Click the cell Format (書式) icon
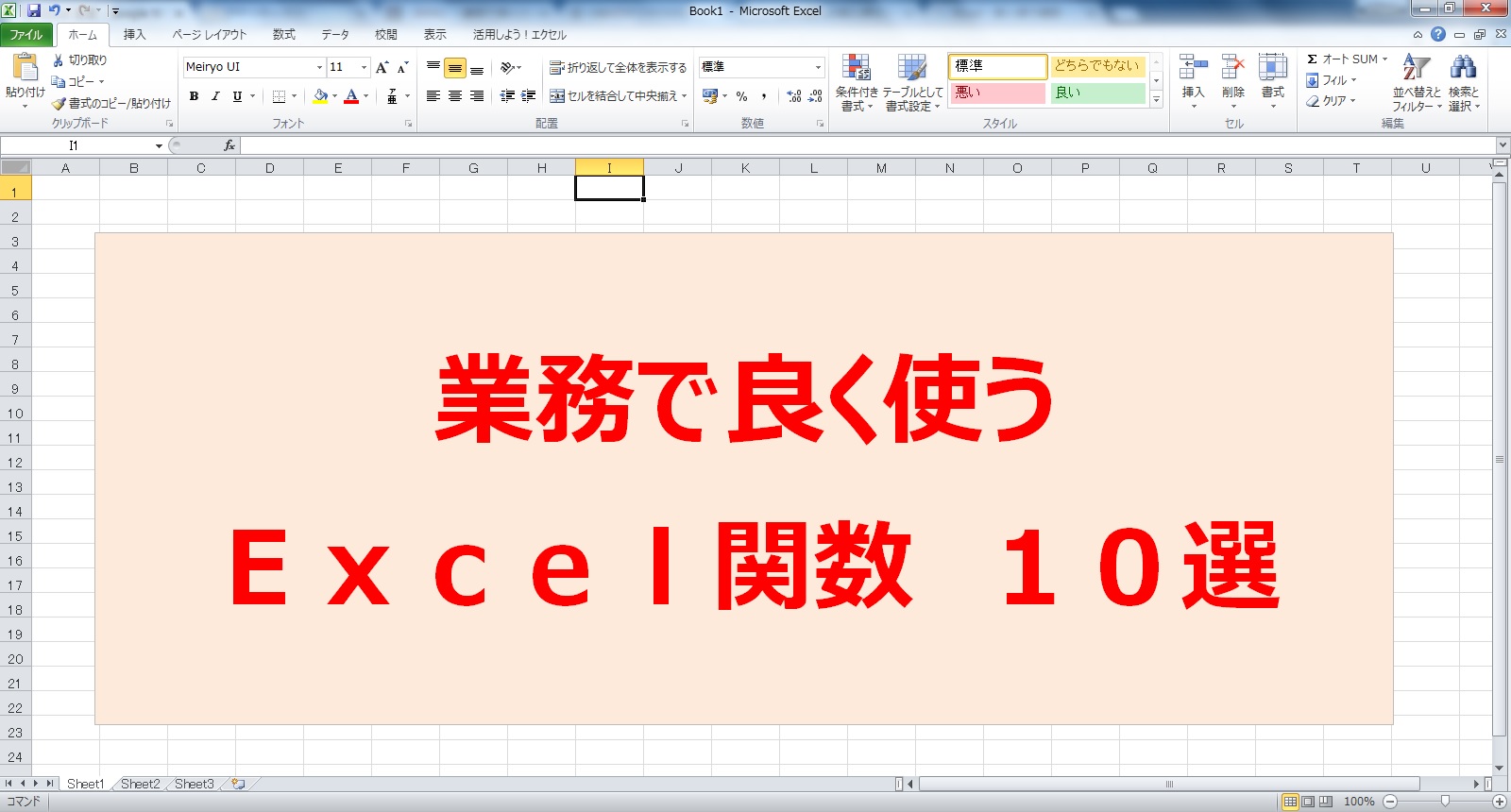The height and width of the screenshot is (812, 1511). click(1272, 68)
